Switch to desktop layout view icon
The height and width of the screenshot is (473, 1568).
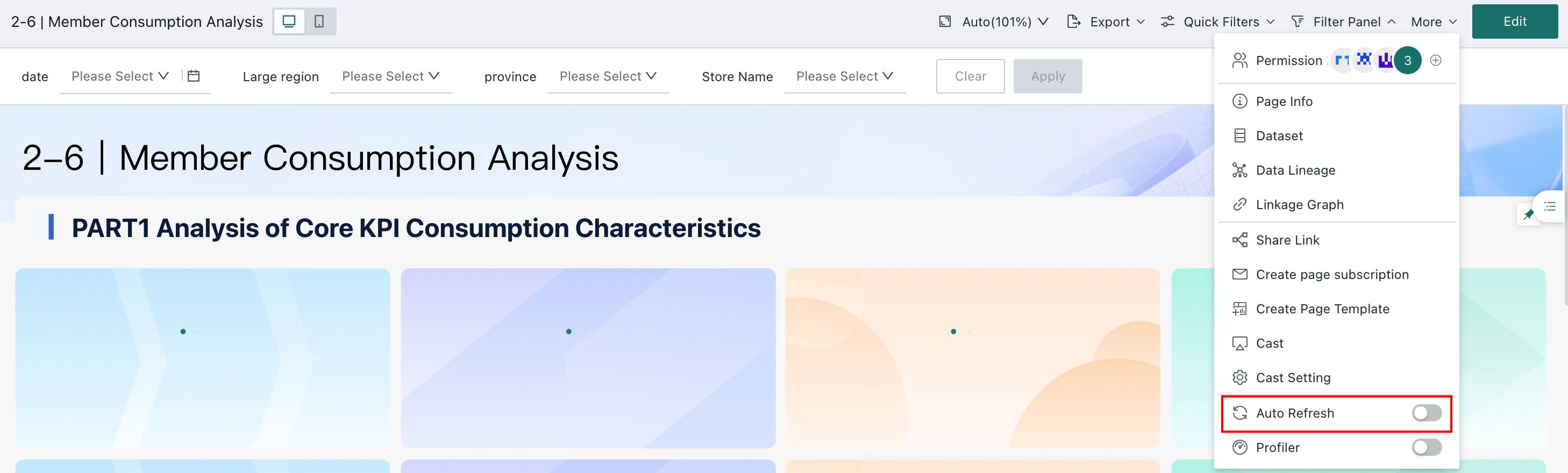[x=289, y=22]
